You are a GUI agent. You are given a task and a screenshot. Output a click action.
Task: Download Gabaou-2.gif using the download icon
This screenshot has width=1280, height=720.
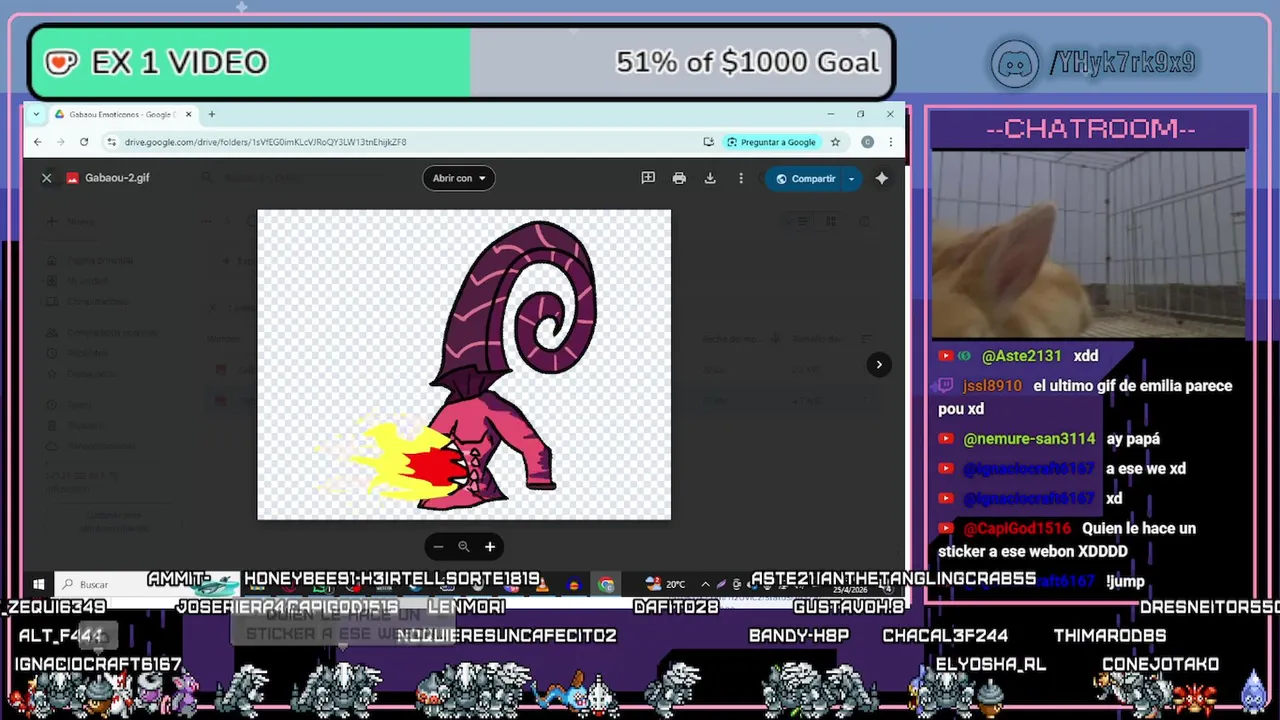pos(710,178)
